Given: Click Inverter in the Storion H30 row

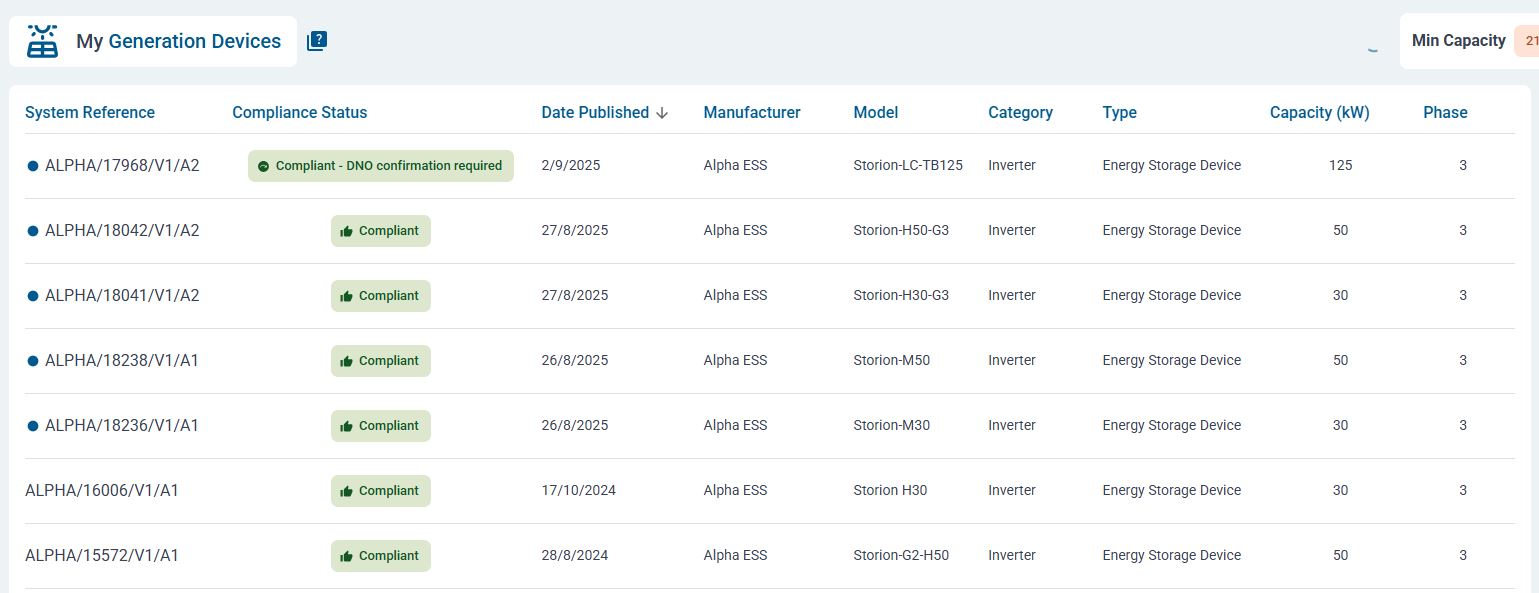Looking at the screenshot, I should [x=1012, y=491].
